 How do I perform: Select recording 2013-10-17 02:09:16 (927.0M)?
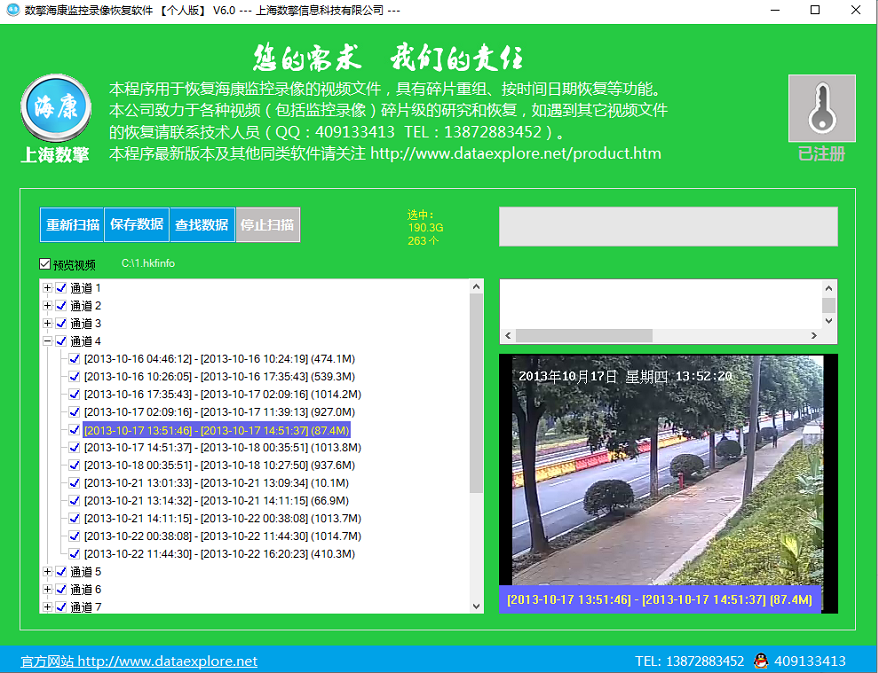[220, 412]
